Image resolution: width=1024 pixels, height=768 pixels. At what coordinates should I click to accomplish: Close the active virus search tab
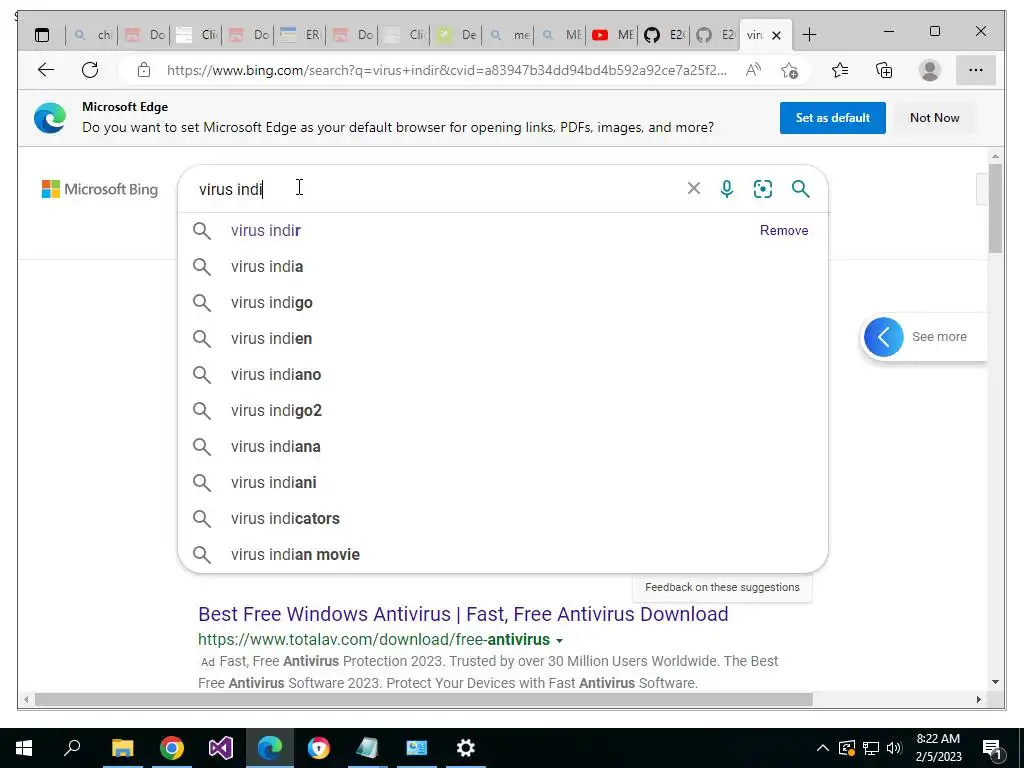[776, 35]
